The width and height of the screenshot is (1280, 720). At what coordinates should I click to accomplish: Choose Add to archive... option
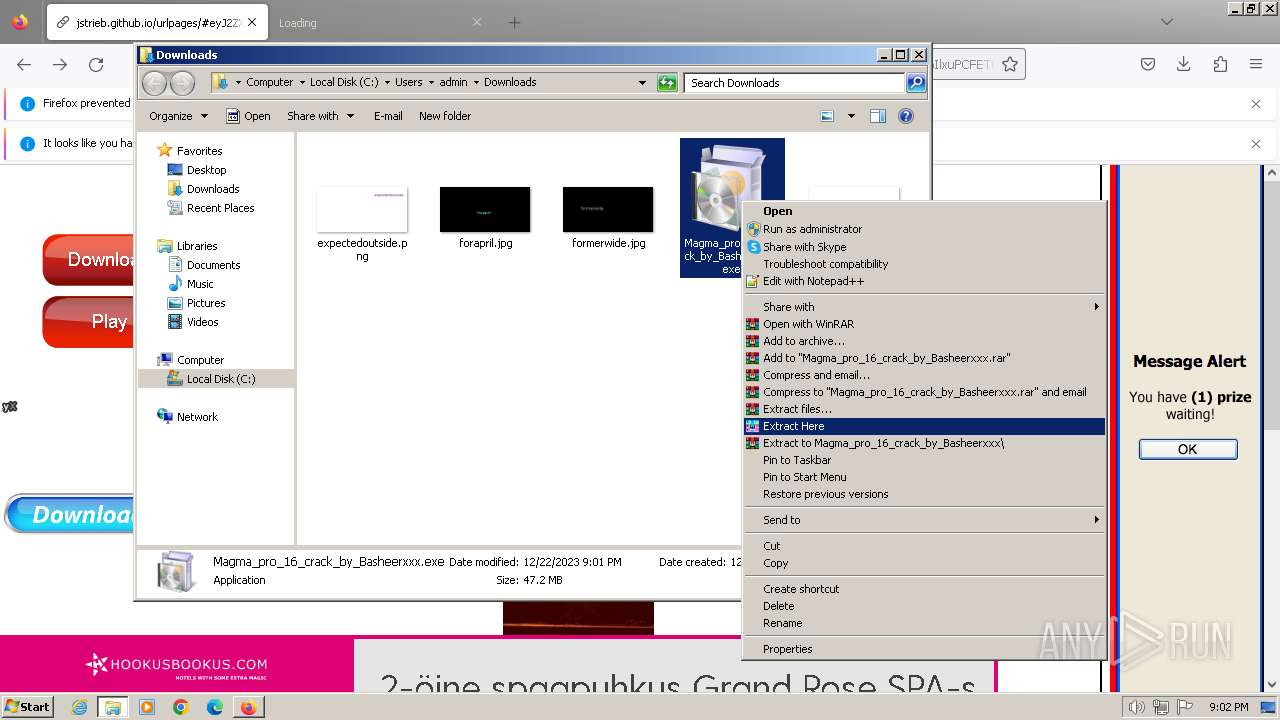pos(924,341)
